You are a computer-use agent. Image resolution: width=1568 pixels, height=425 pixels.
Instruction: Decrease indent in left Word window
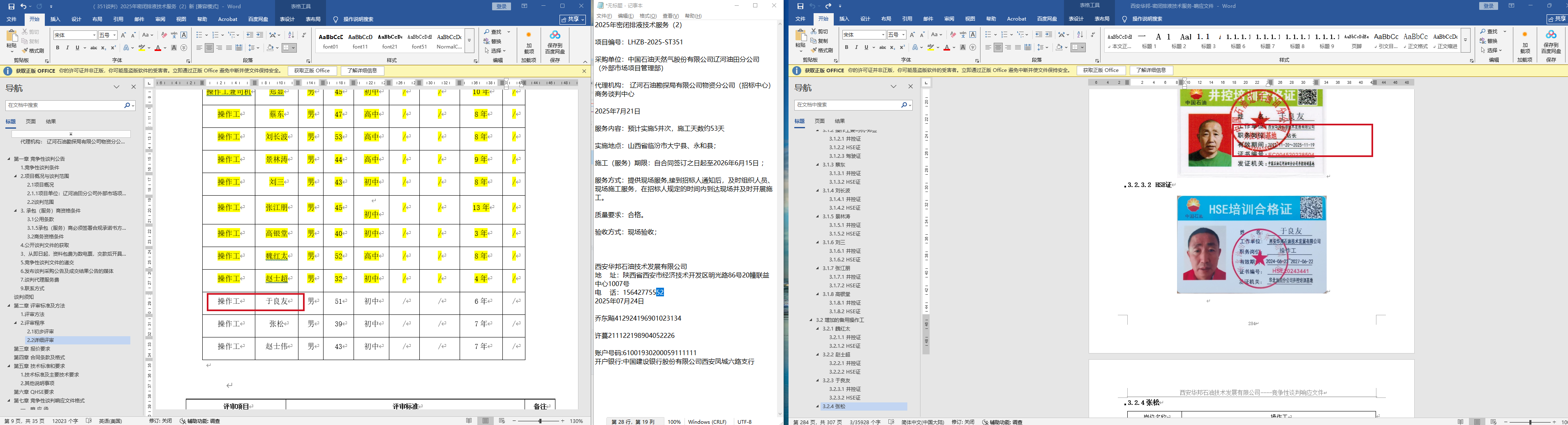(x=250, y=35)
